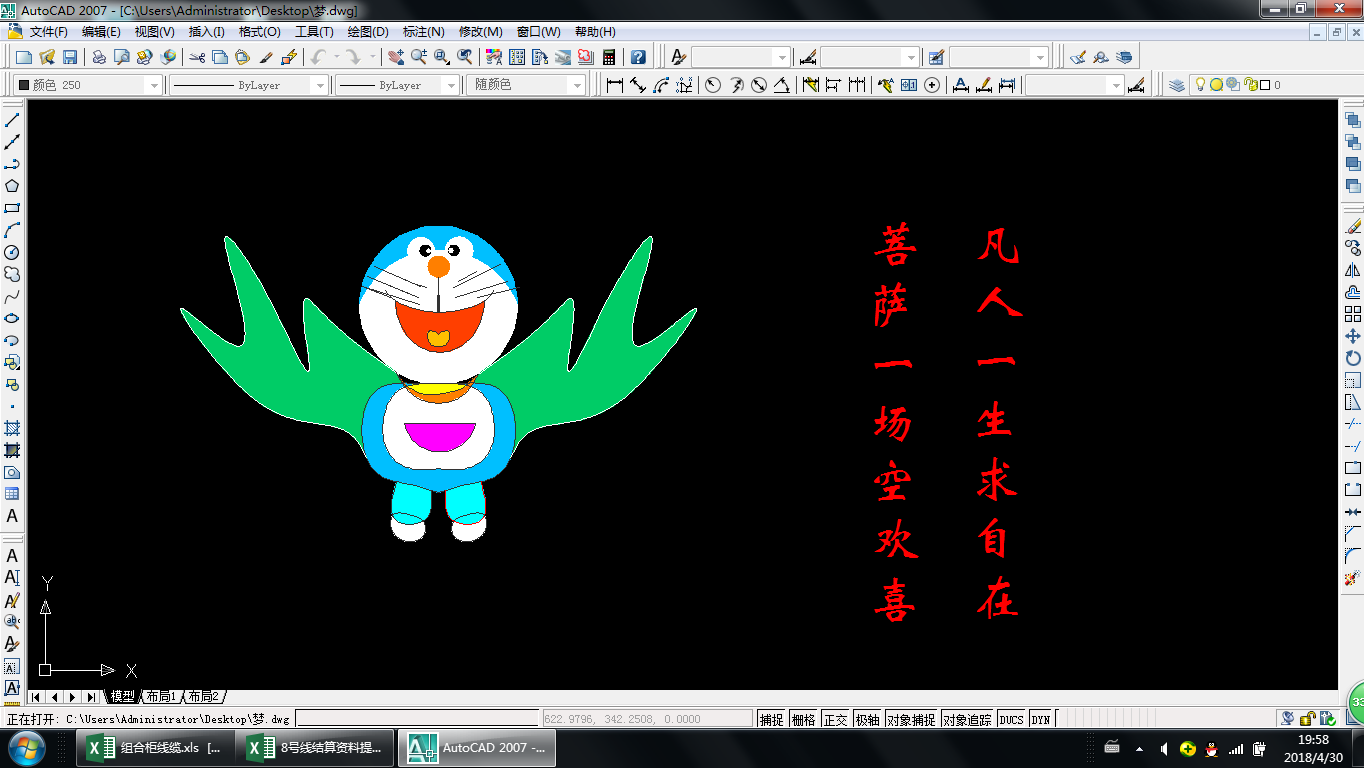Toggle 捕捉 snap mode
Screen dimensions: 1364x768
pos(771,720)
